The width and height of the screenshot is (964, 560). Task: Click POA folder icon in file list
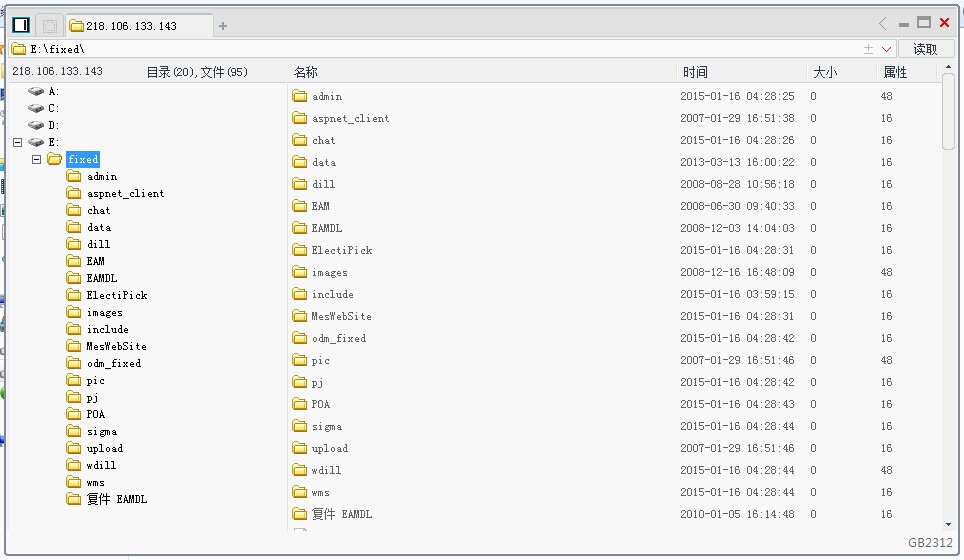(299, 404)
